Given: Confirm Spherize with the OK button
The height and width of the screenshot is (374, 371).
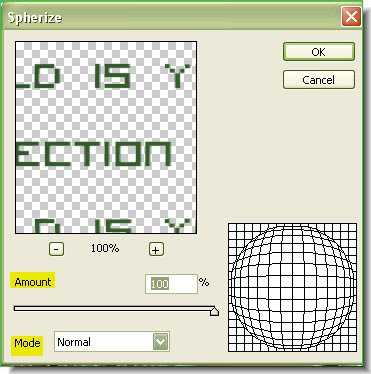Looking at the screenshot, I should coord(319,52).
